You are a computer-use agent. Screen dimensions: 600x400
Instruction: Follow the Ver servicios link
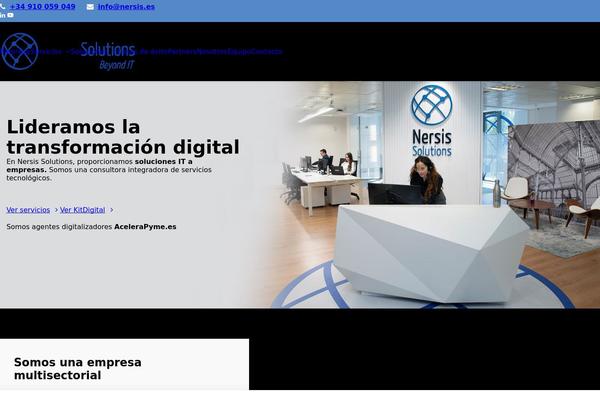click(x=28, y=210)
